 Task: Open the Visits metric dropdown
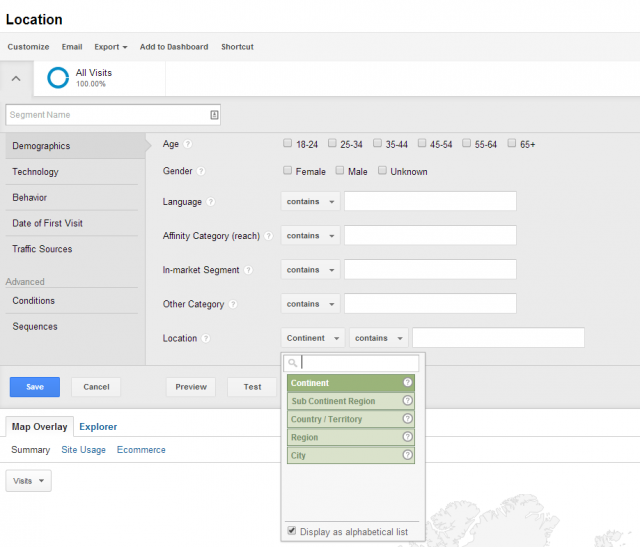pyautogui.click(x=28, y=480)
